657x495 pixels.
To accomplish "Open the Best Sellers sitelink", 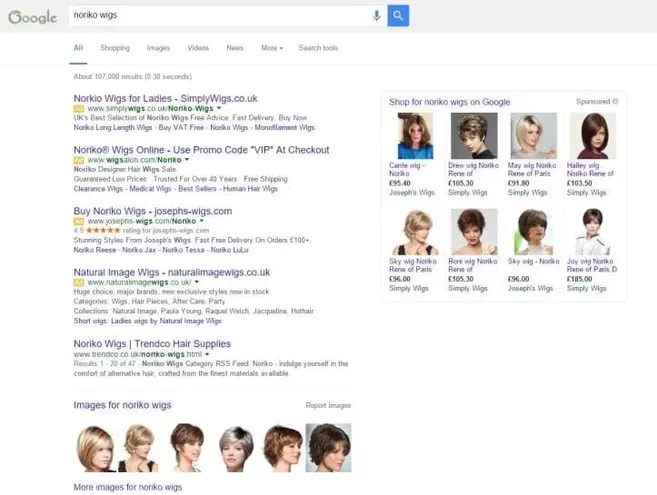I will coord(197,189).
